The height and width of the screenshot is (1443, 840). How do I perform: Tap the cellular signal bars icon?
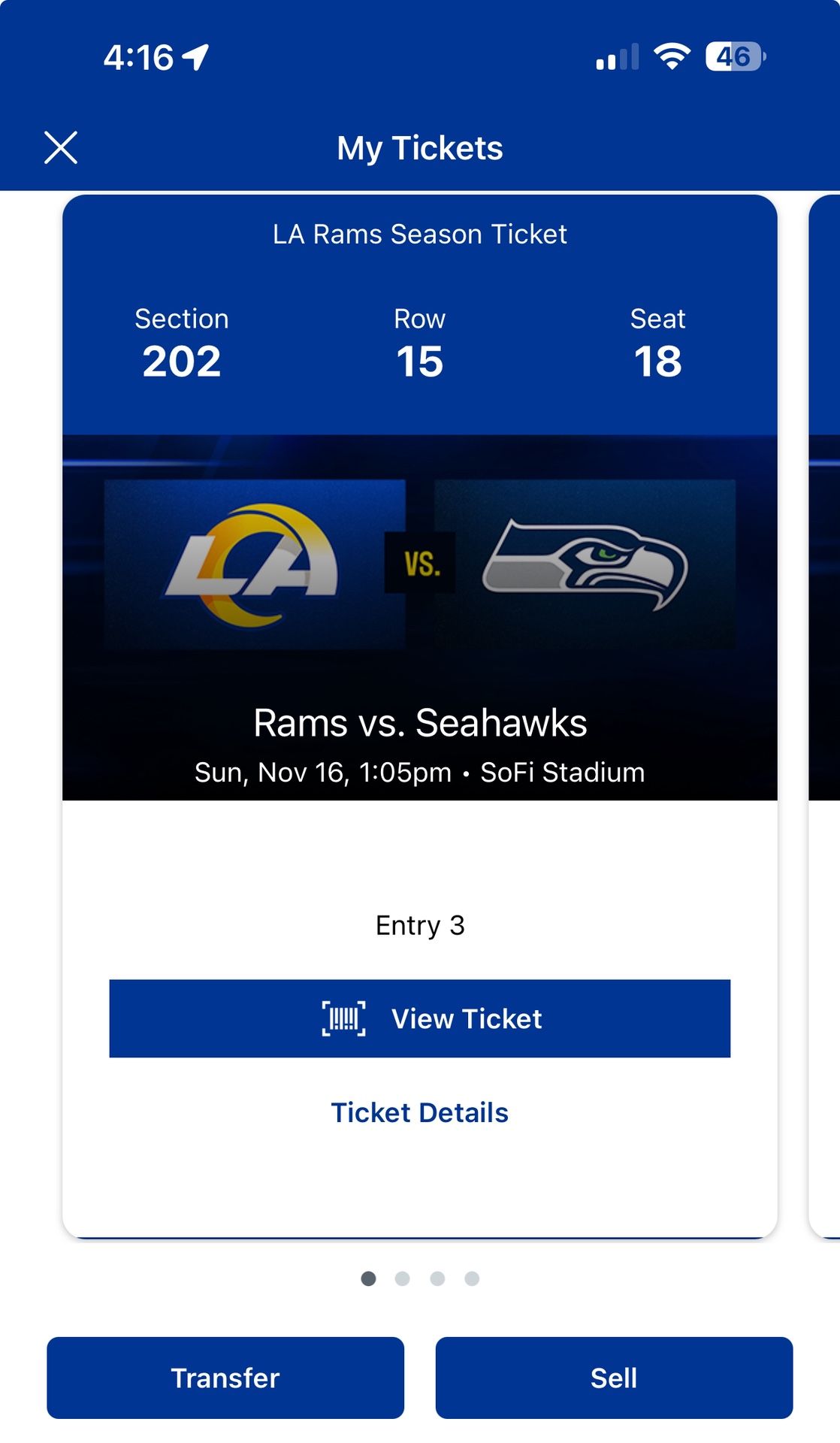pyautogui.click(x=617, y=57)
